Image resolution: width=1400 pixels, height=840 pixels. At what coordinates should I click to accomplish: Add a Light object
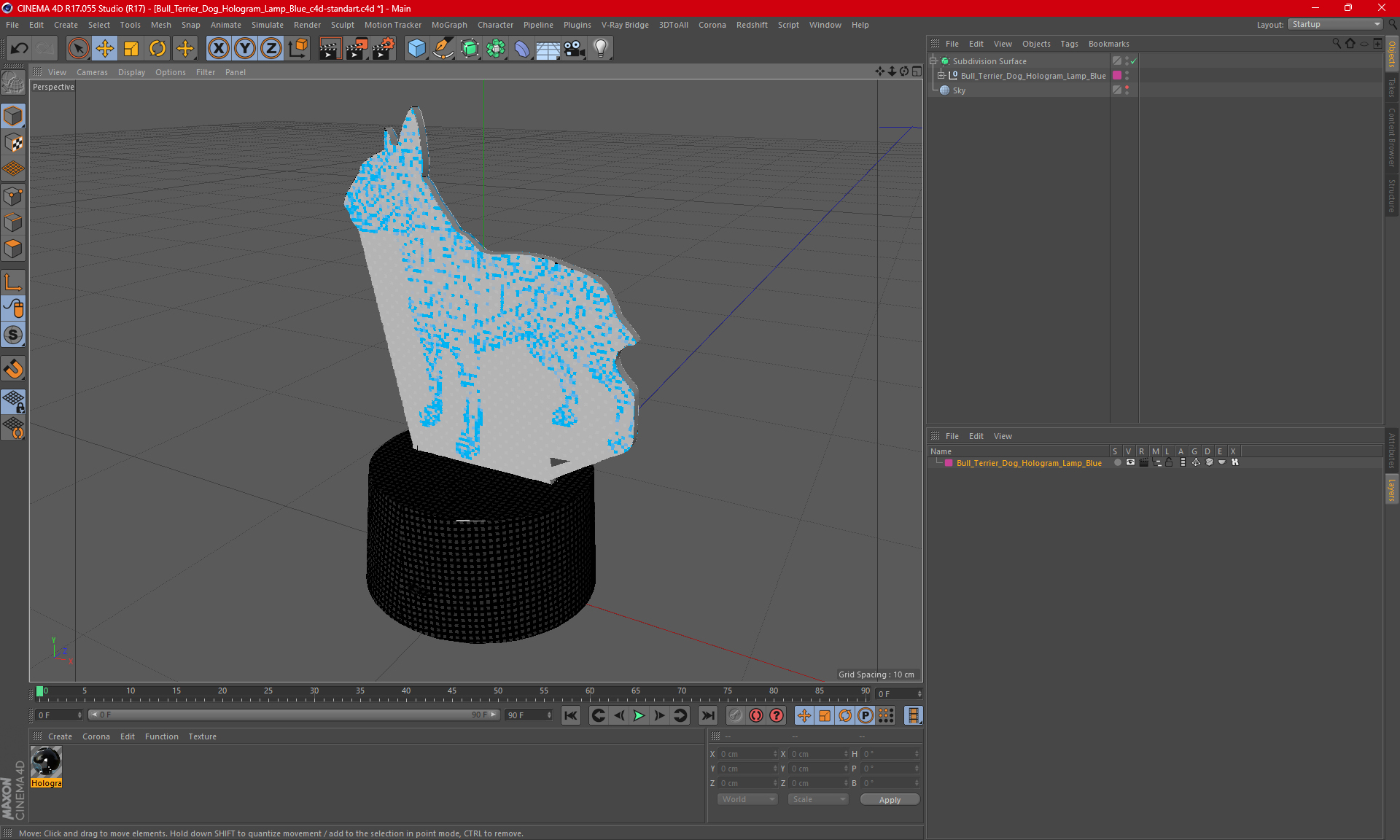point(601,49)
